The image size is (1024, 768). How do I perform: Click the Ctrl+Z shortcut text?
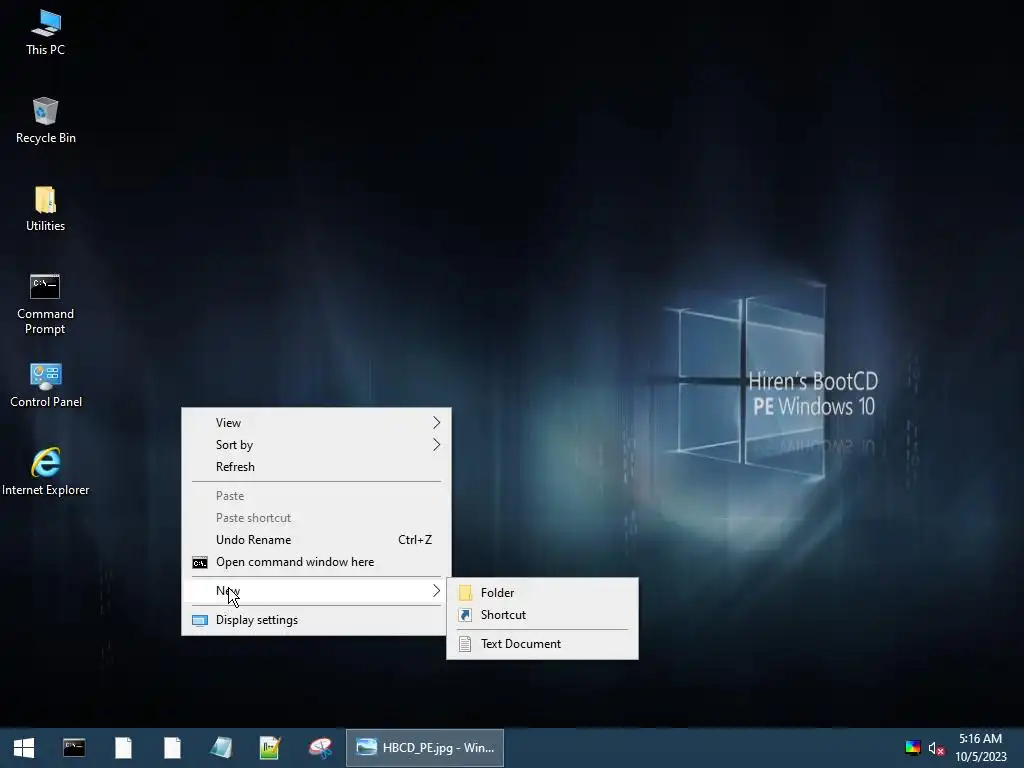[x=415, y=540]
